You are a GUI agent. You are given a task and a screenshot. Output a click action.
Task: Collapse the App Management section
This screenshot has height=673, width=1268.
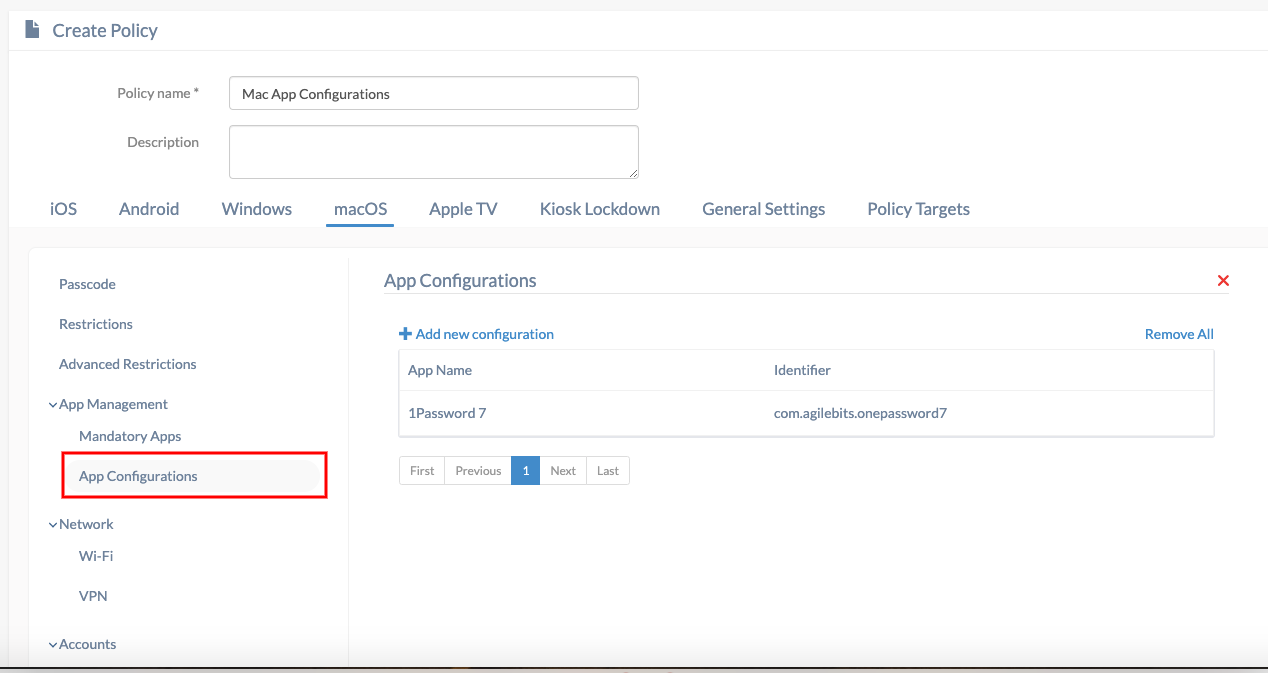(53, 405)
